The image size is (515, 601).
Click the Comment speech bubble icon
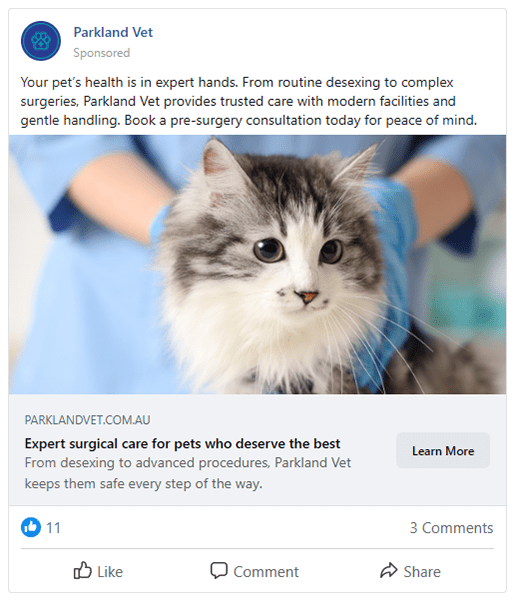(x=219, y=570)
